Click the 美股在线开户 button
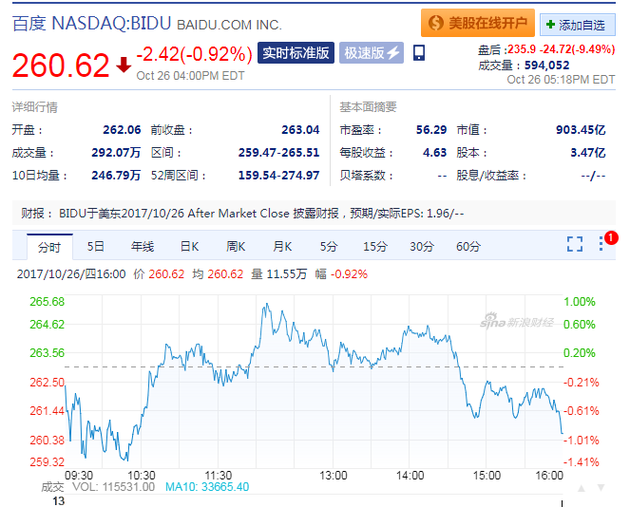Image resolution: width=630 pixels, height=507 pixels. pyautogui.click(x=478, y=23)
